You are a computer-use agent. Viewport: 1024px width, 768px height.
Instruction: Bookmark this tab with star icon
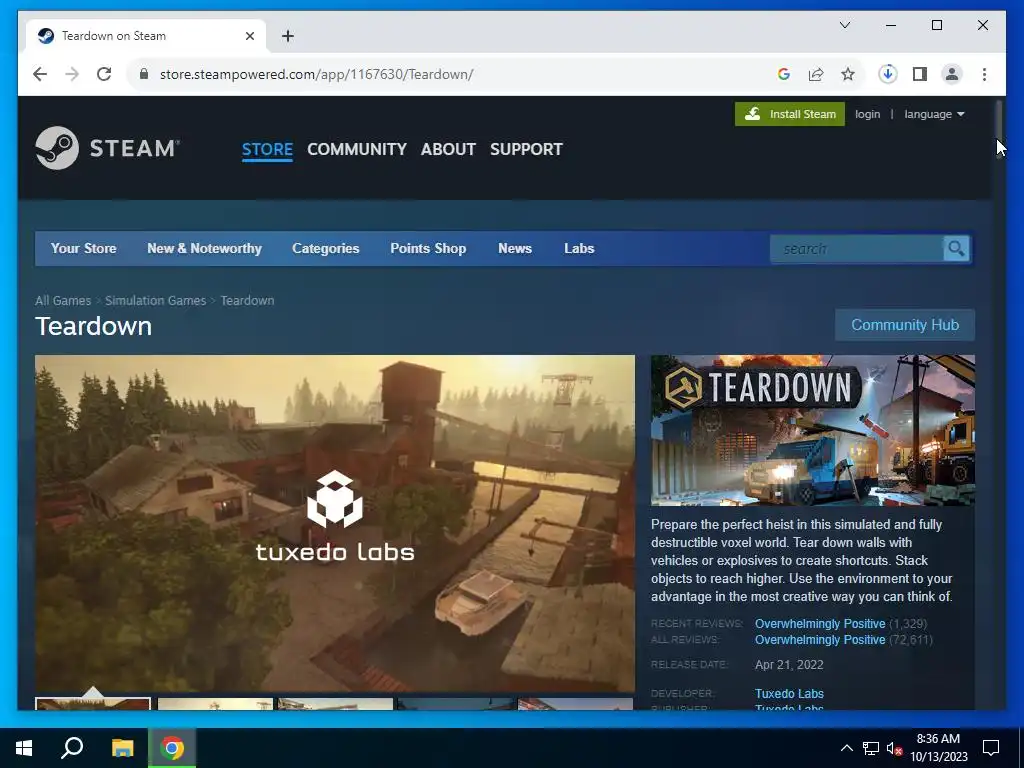[848, 74]
